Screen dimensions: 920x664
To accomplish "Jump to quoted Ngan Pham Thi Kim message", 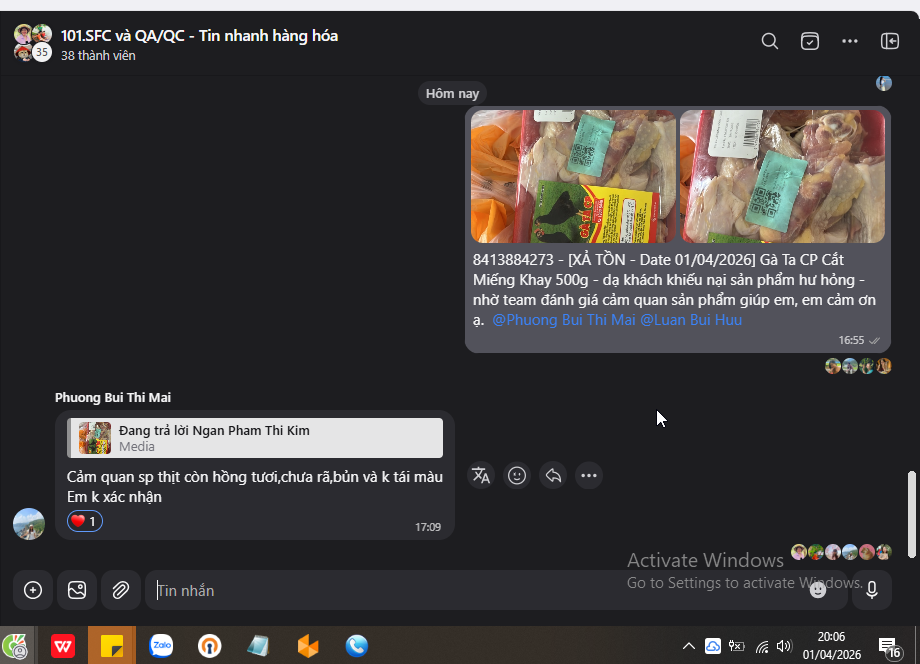I will pyautogui.click(x=255, y=438).
